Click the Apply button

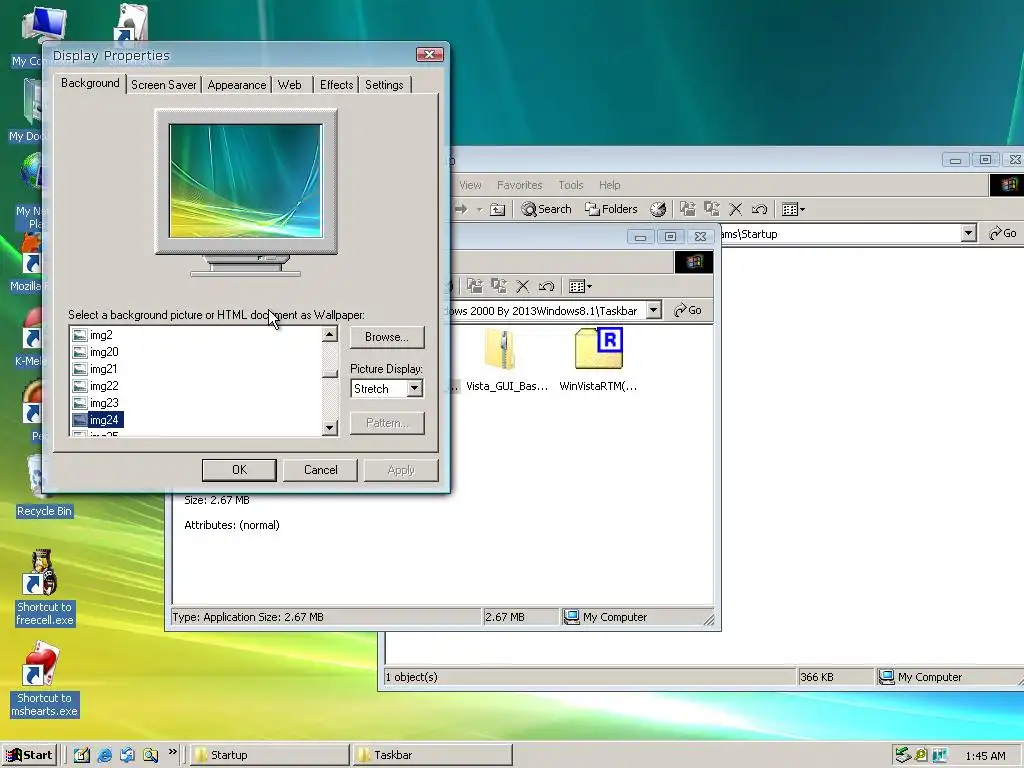coord(400,470)
